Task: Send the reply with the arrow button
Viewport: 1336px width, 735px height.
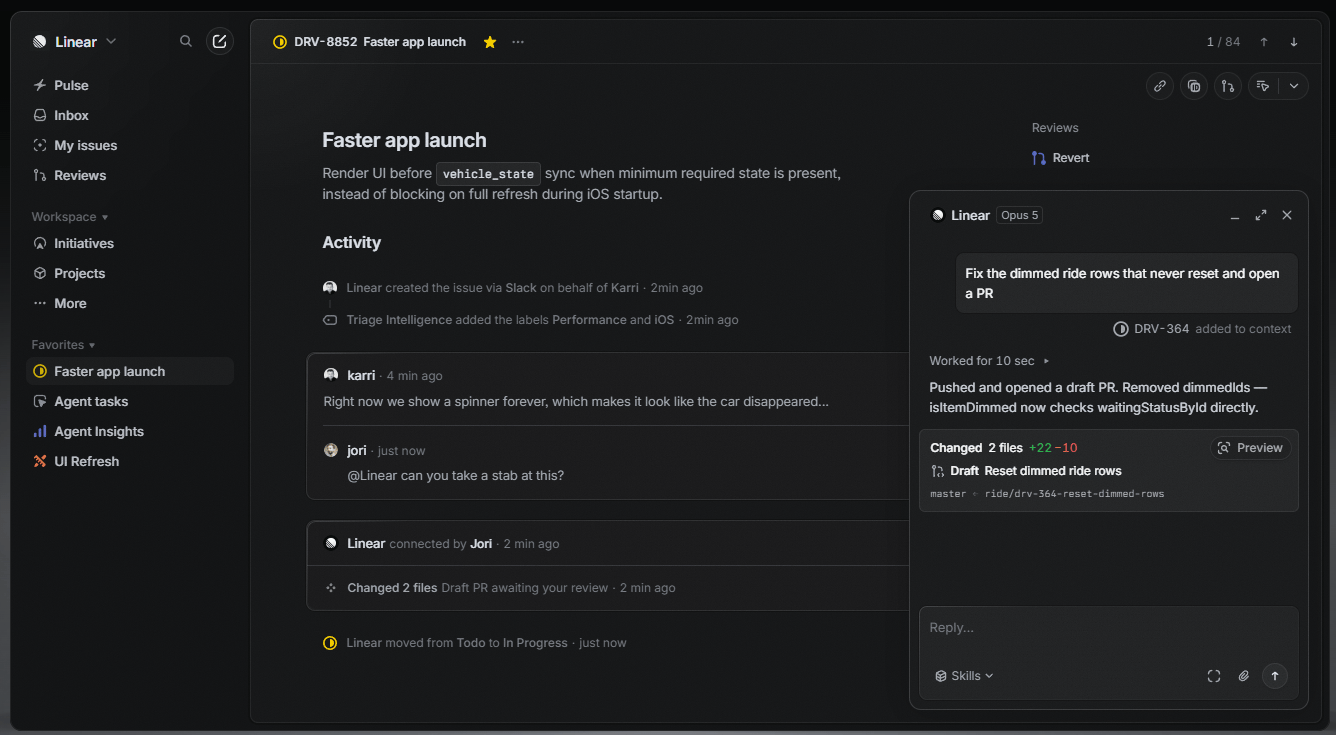Action: (x=1274, y=676)
